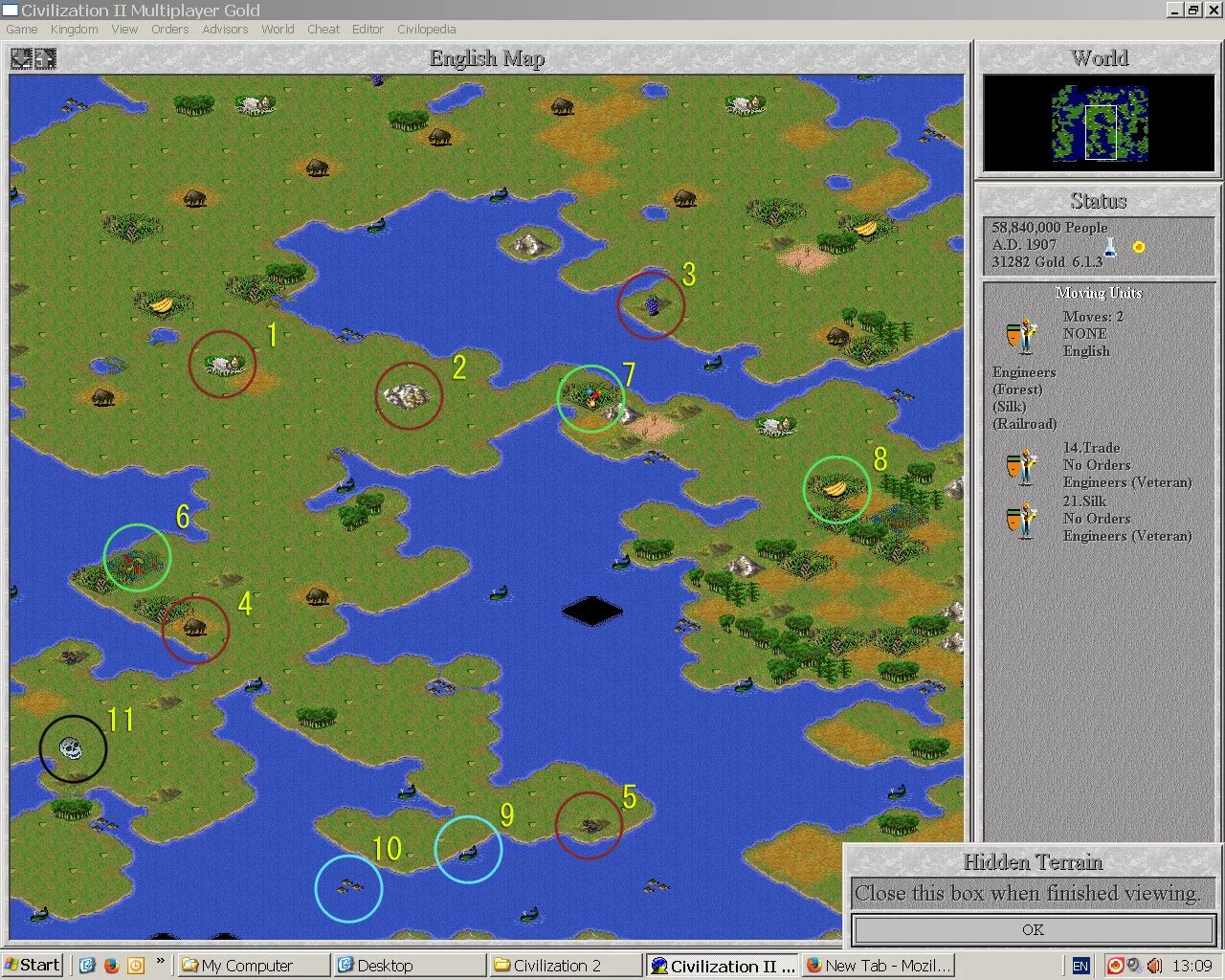Switch to the Desktop taskbar window

(409, 965)
